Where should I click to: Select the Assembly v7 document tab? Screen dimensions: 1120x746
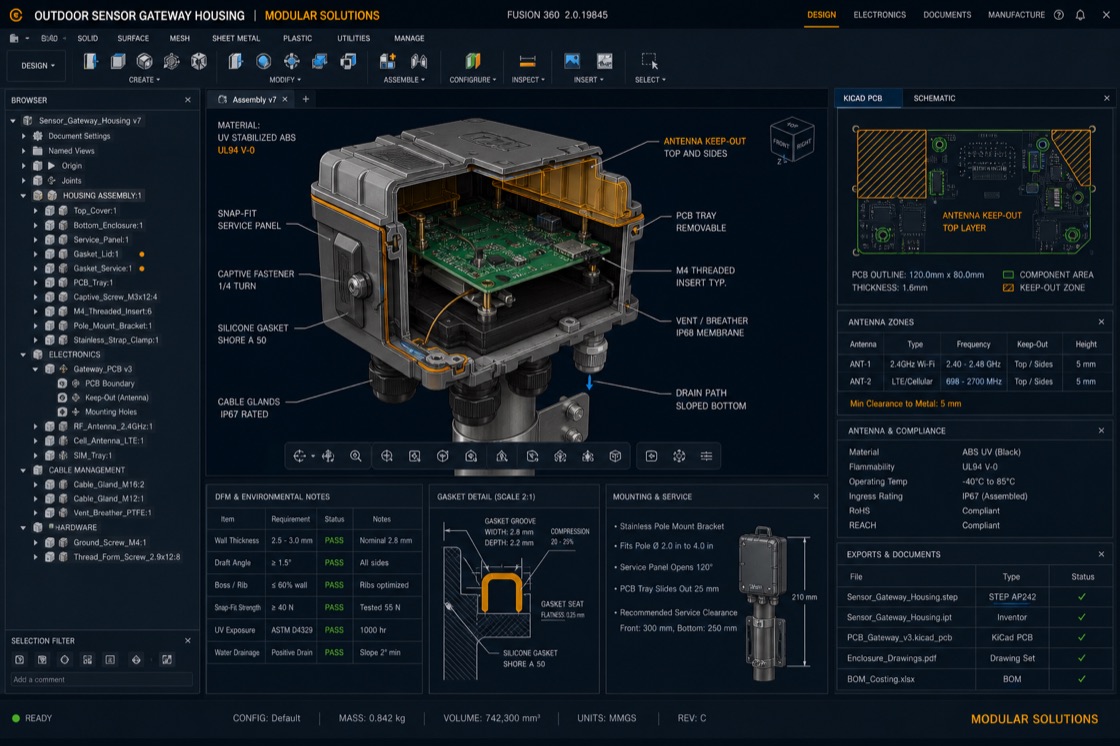pyautogui.click(x=254, y=99)
